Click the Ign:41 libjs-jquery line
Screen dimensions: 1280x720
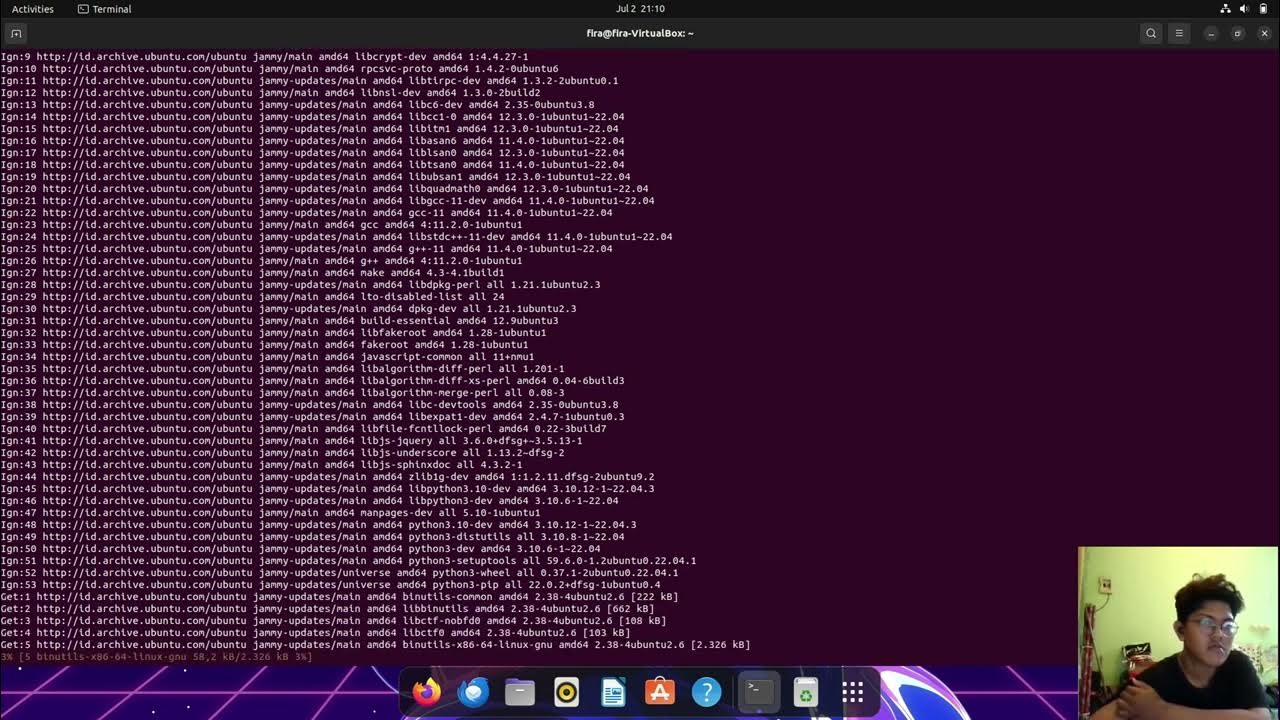pos(291,441)
